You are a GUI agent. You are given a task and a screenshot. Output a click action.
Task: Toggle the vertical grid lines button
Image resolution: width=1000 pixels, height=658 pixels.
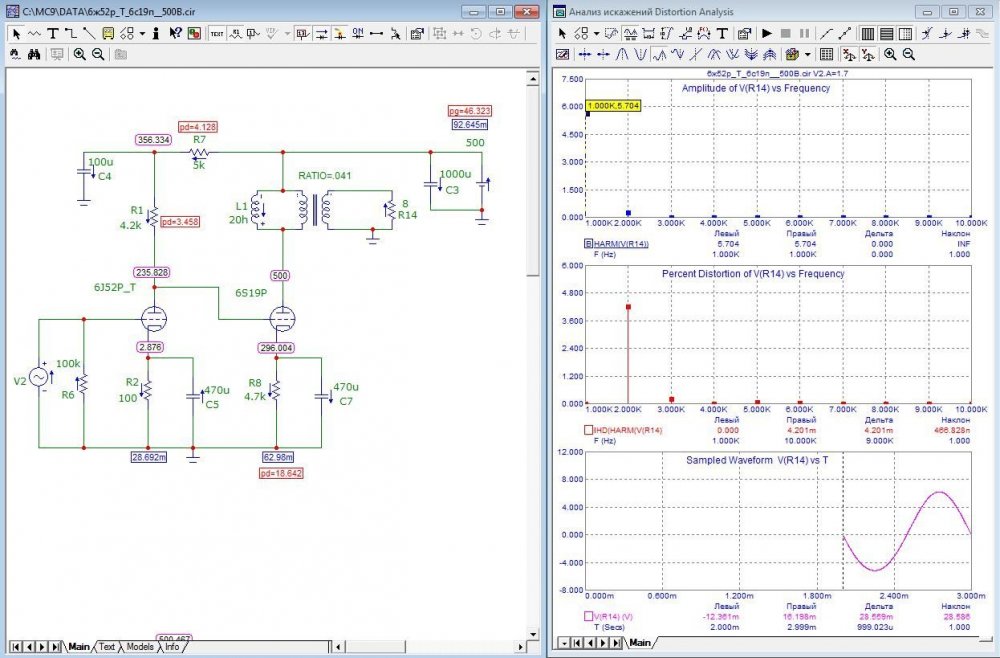coord(867,33)
